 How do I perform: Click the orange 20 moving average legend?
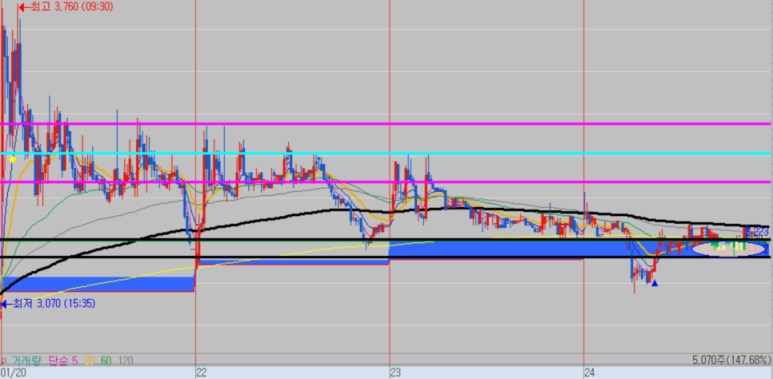click(x=89, y=361)
